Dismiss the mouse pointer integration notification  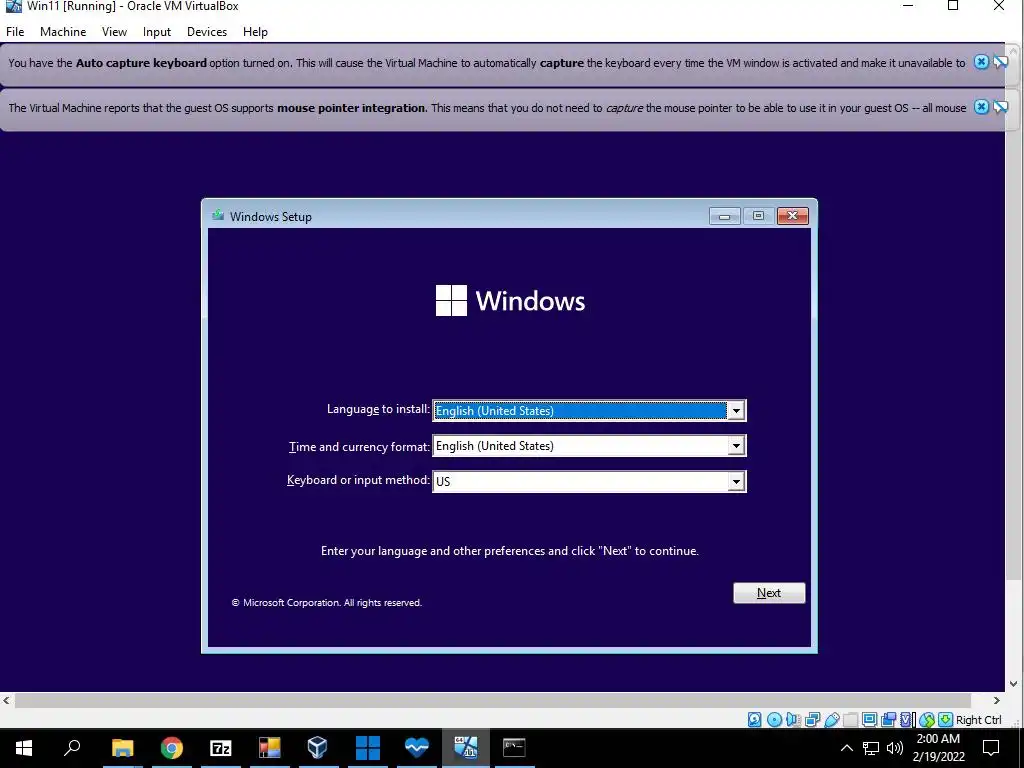981,106
